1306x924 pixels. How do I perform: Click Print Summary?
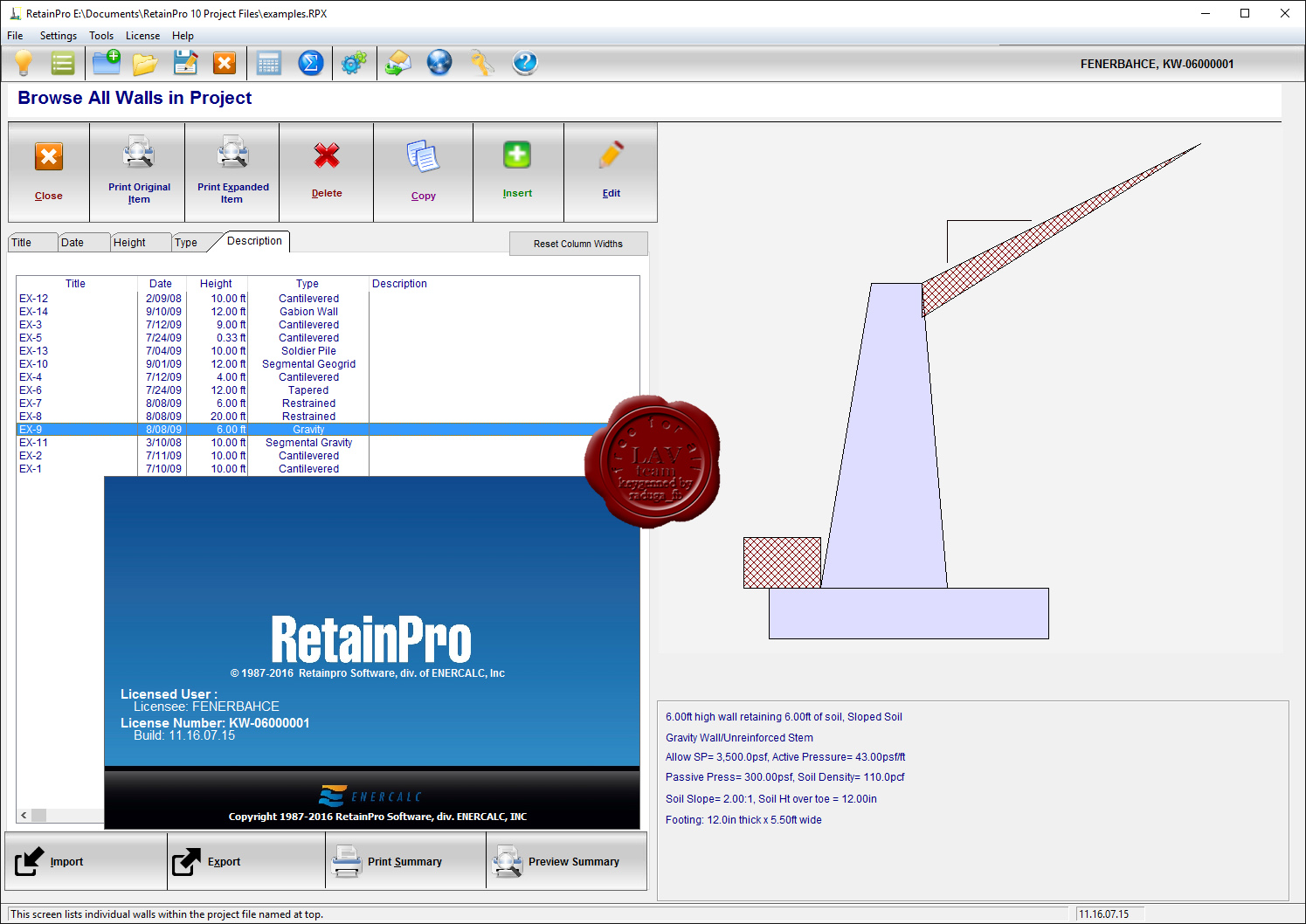coord(405,861)
